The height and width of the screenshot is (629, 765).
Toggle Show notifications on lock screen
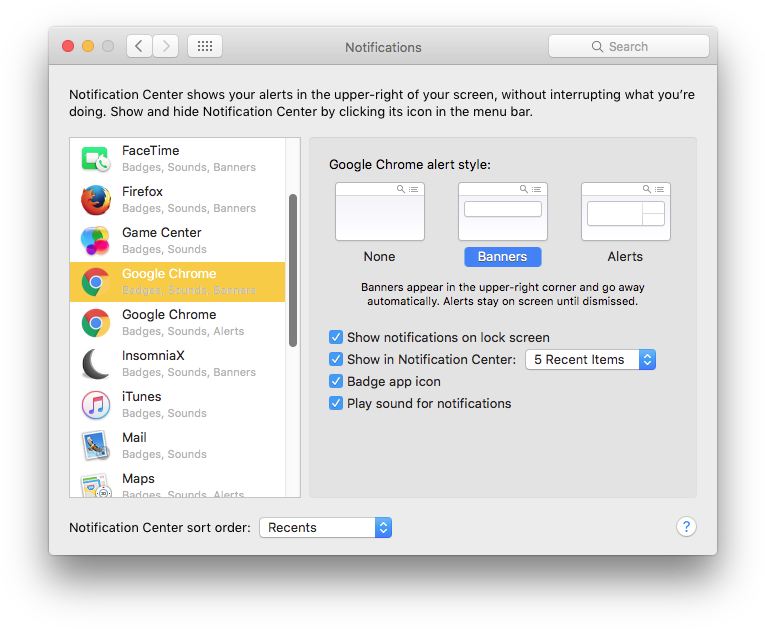pos(336,337)
